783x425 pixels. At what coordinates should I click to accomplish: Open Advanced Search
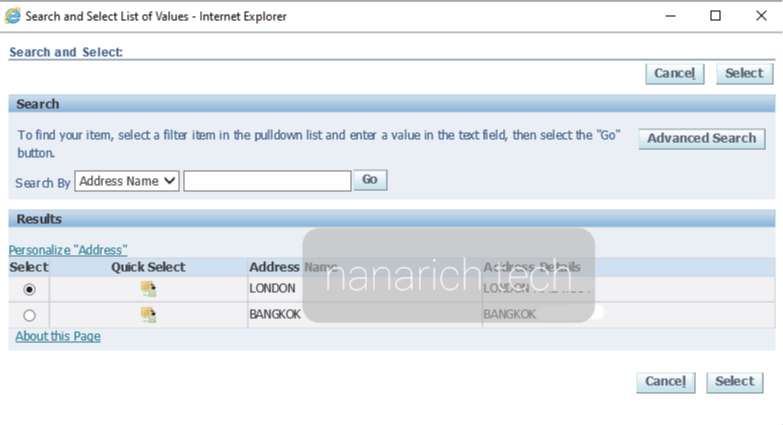point(701,139)
